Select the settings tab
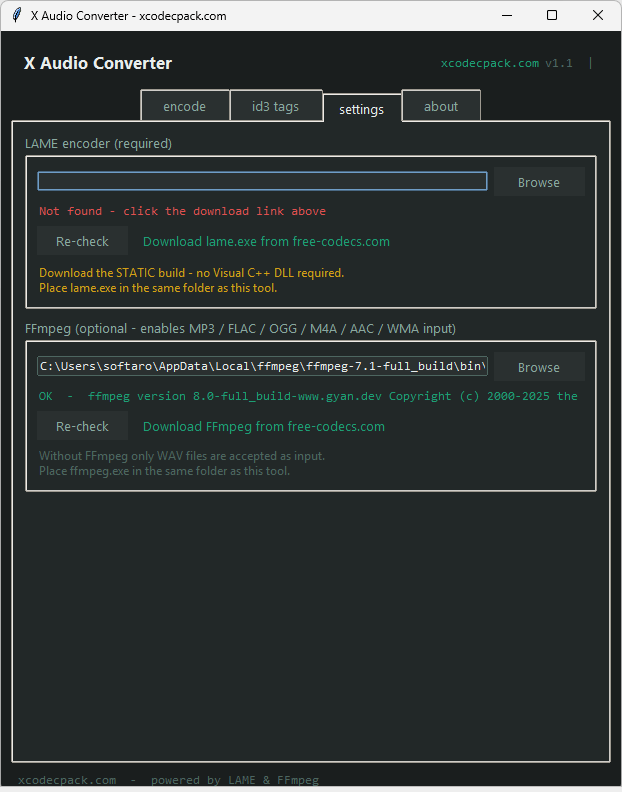The width and height of the screenshot is (622, 792). pyautogui.click(x=361, y=108)
